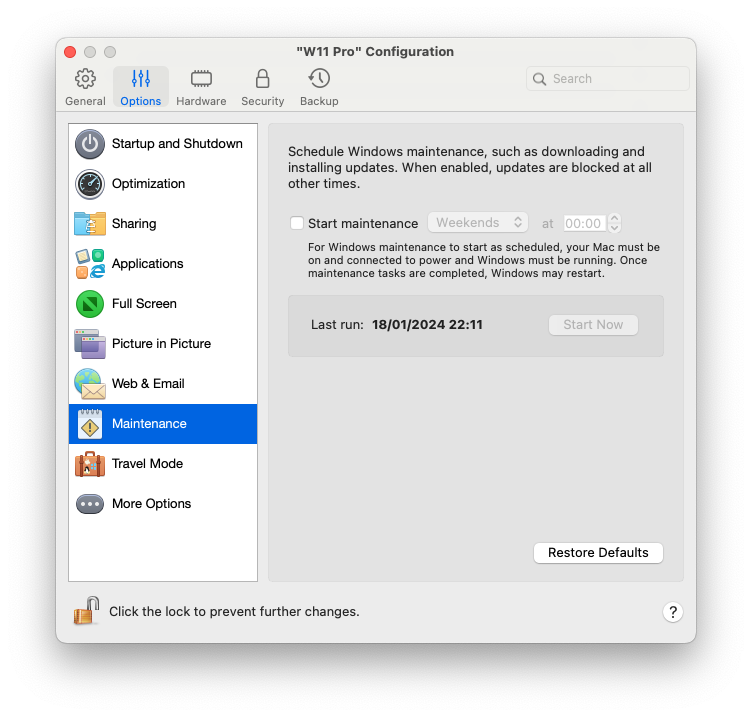Select the Applications icon in sidebar
This screenshot has width=752, height=717.
pyautogui.click(x=90, y=264)
